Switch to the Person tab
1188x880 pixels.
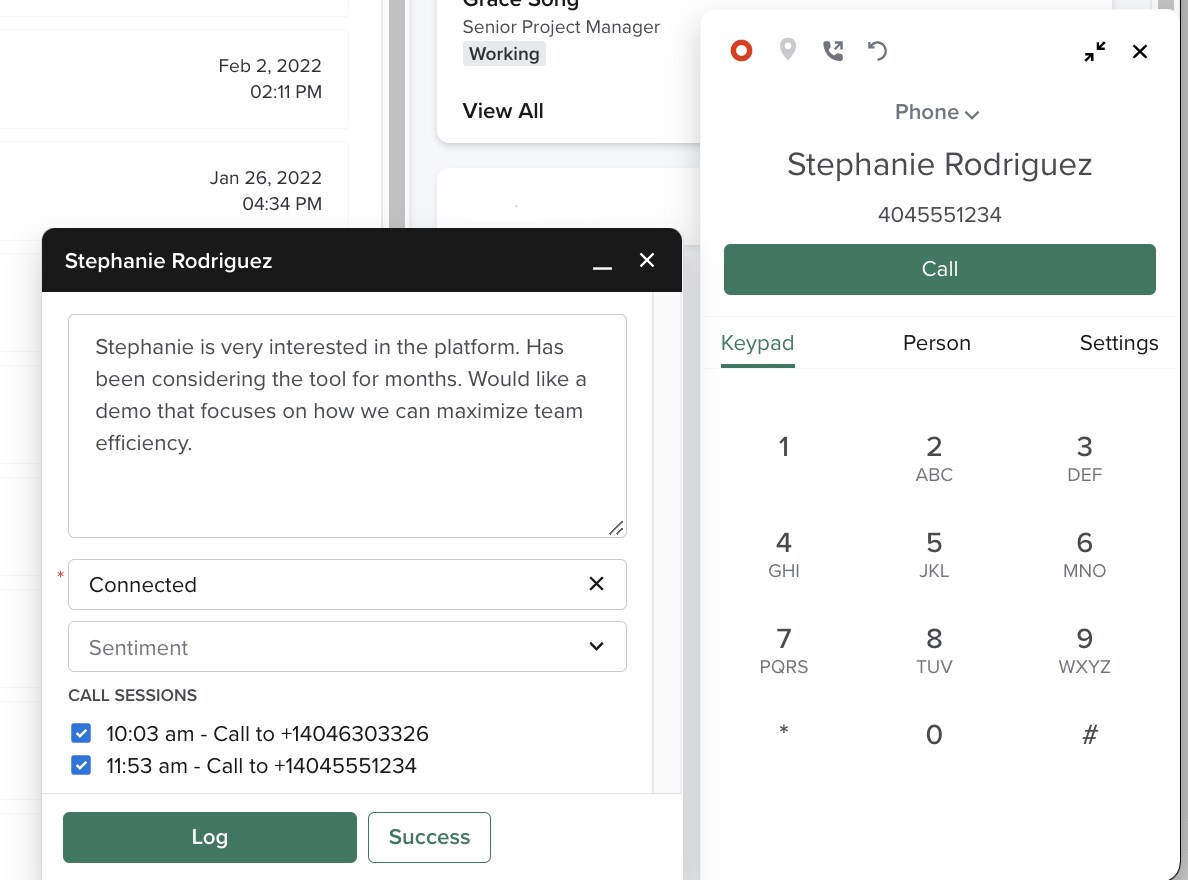tap(936, 343)
